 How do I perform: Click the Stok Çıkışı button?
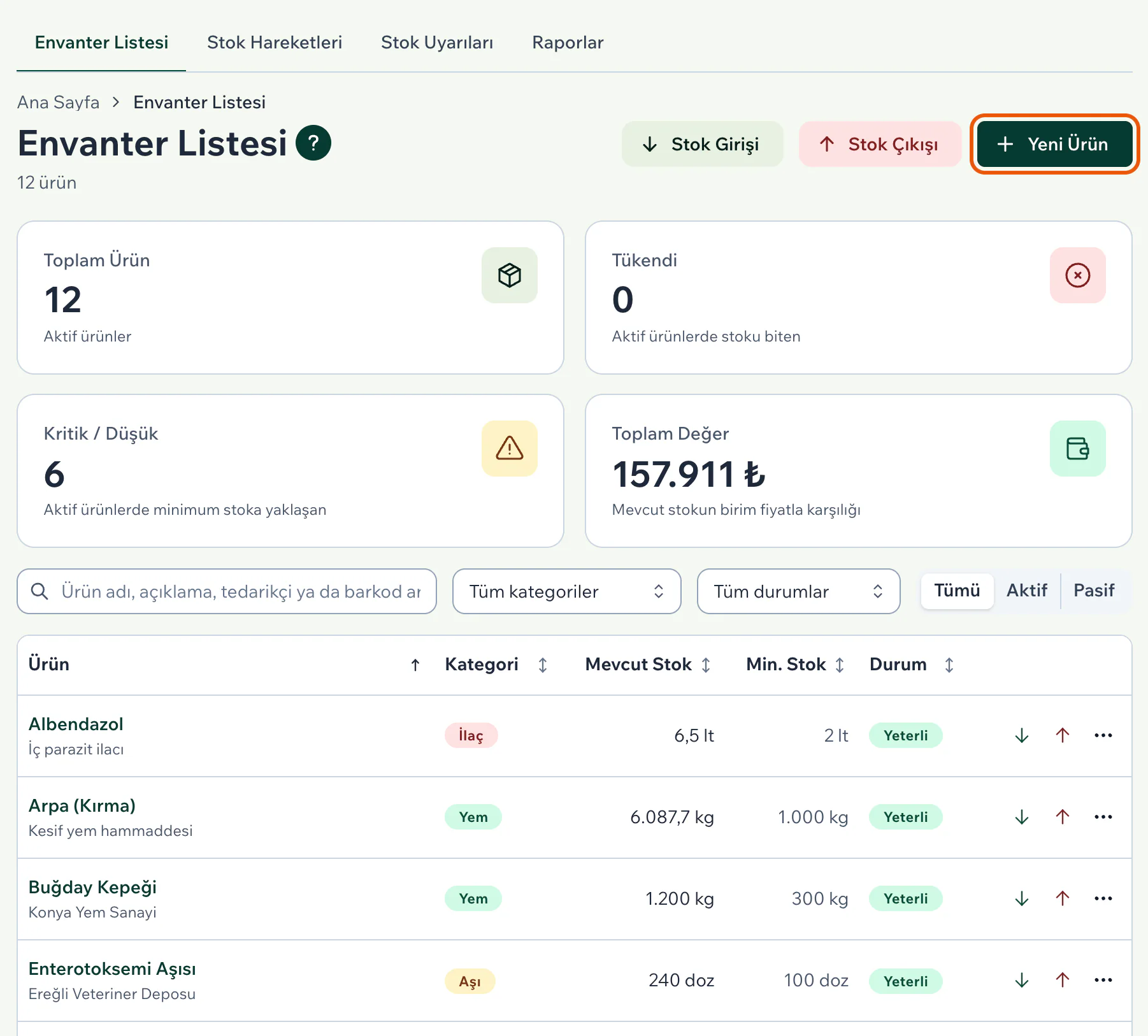click(880, 144)
